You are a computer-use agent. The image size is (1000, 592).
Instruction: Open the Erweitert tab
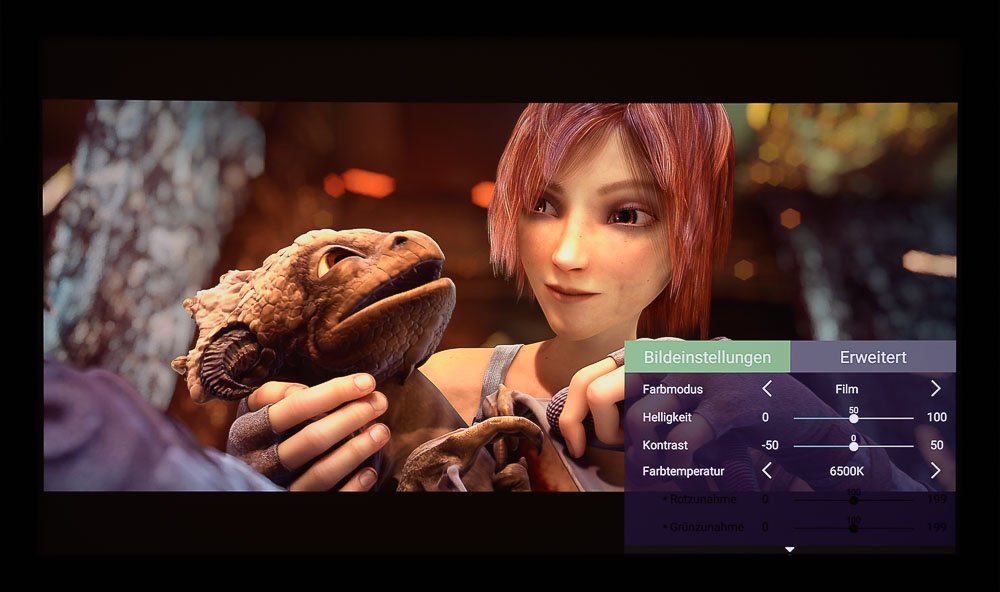872,357
